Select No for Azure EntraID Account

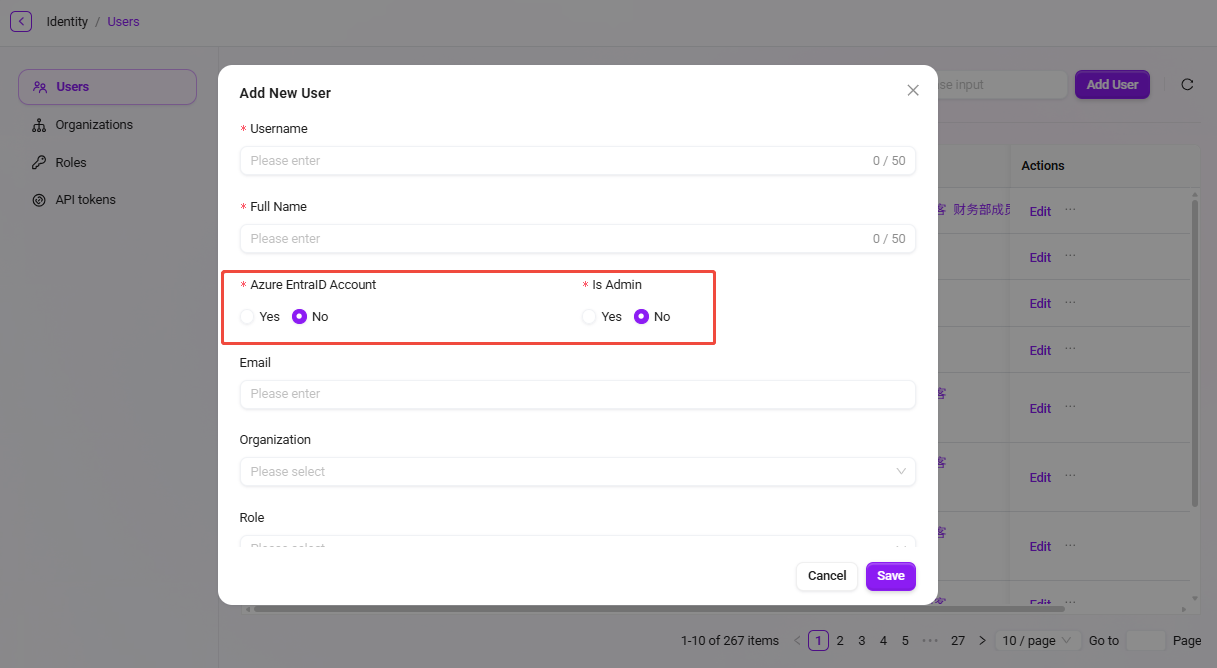click(x=299, y=317)
